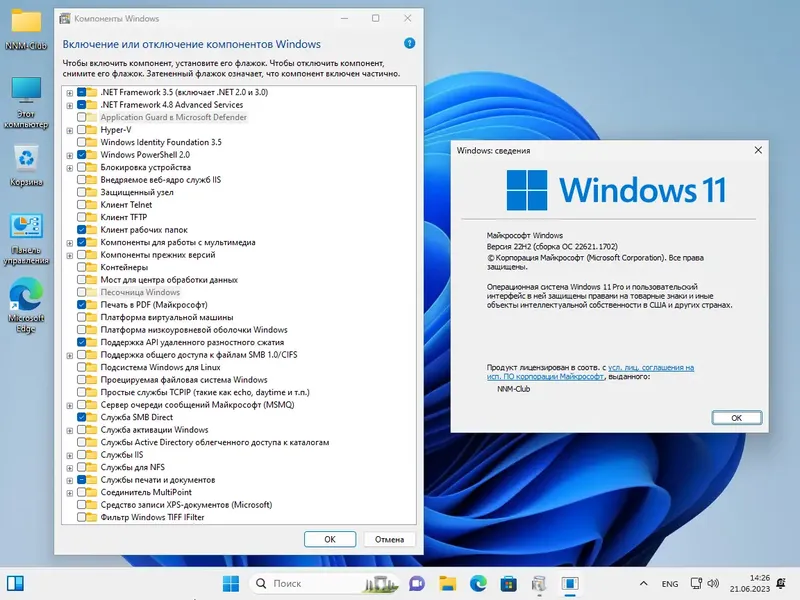Image resolution: width=800 pixels, height=600 pixels.
Task: Switch the ENG input language indicator
Action: [x=670, y=584]
